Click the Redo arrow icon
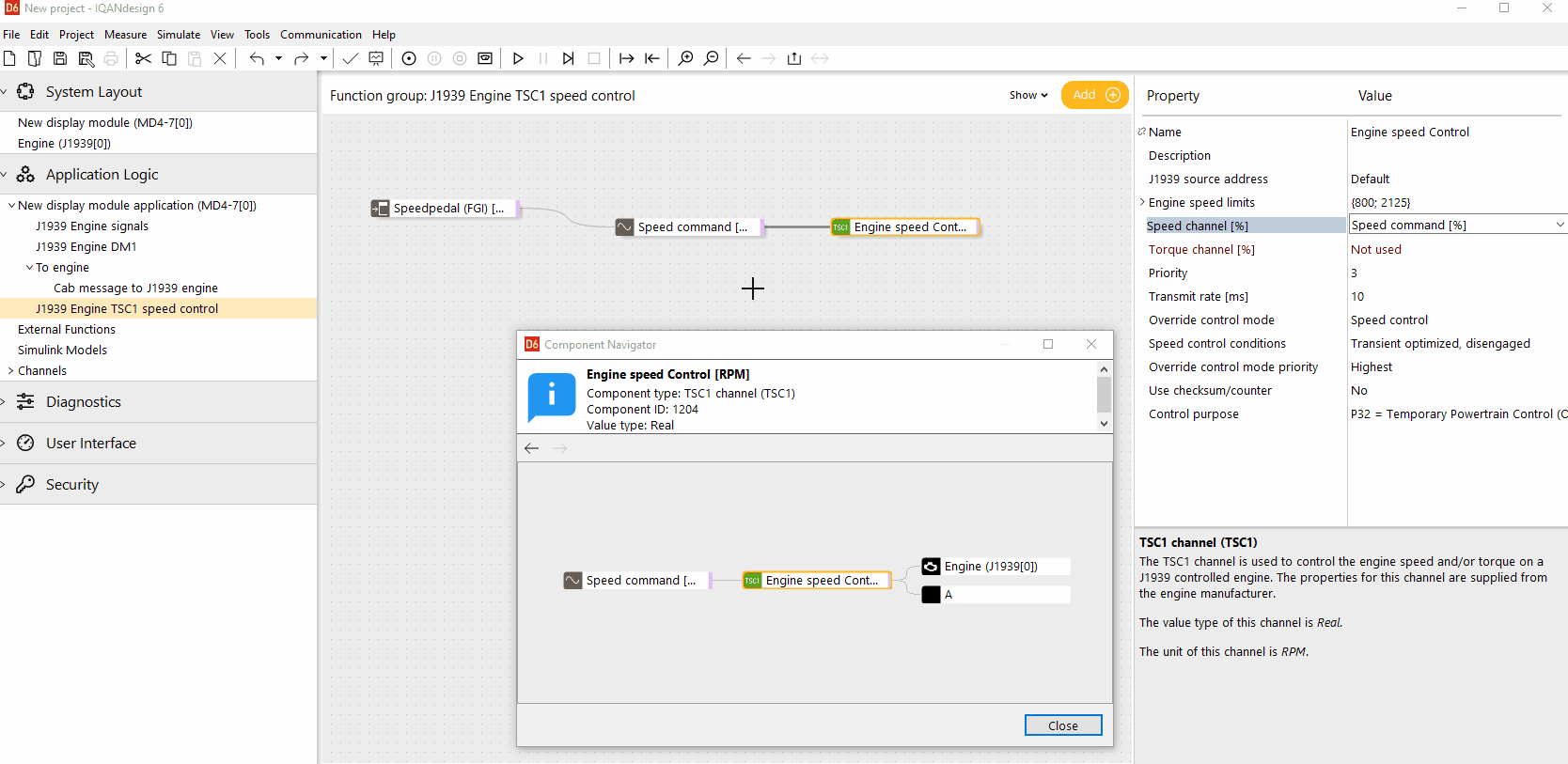Image resolution: width=1568 pixels, height=764 pixels. 301,58
